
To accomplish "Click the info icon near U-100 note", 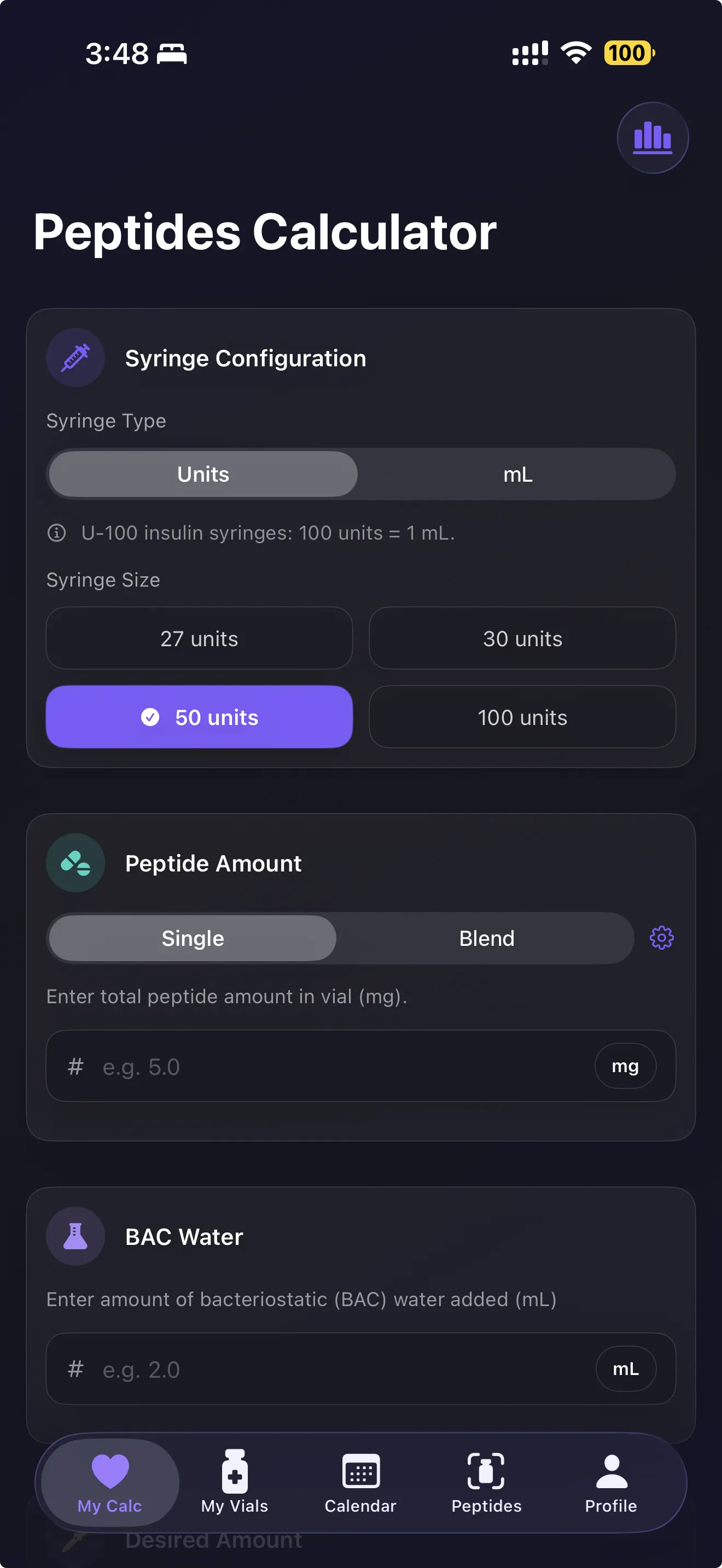I will point(57,533).
